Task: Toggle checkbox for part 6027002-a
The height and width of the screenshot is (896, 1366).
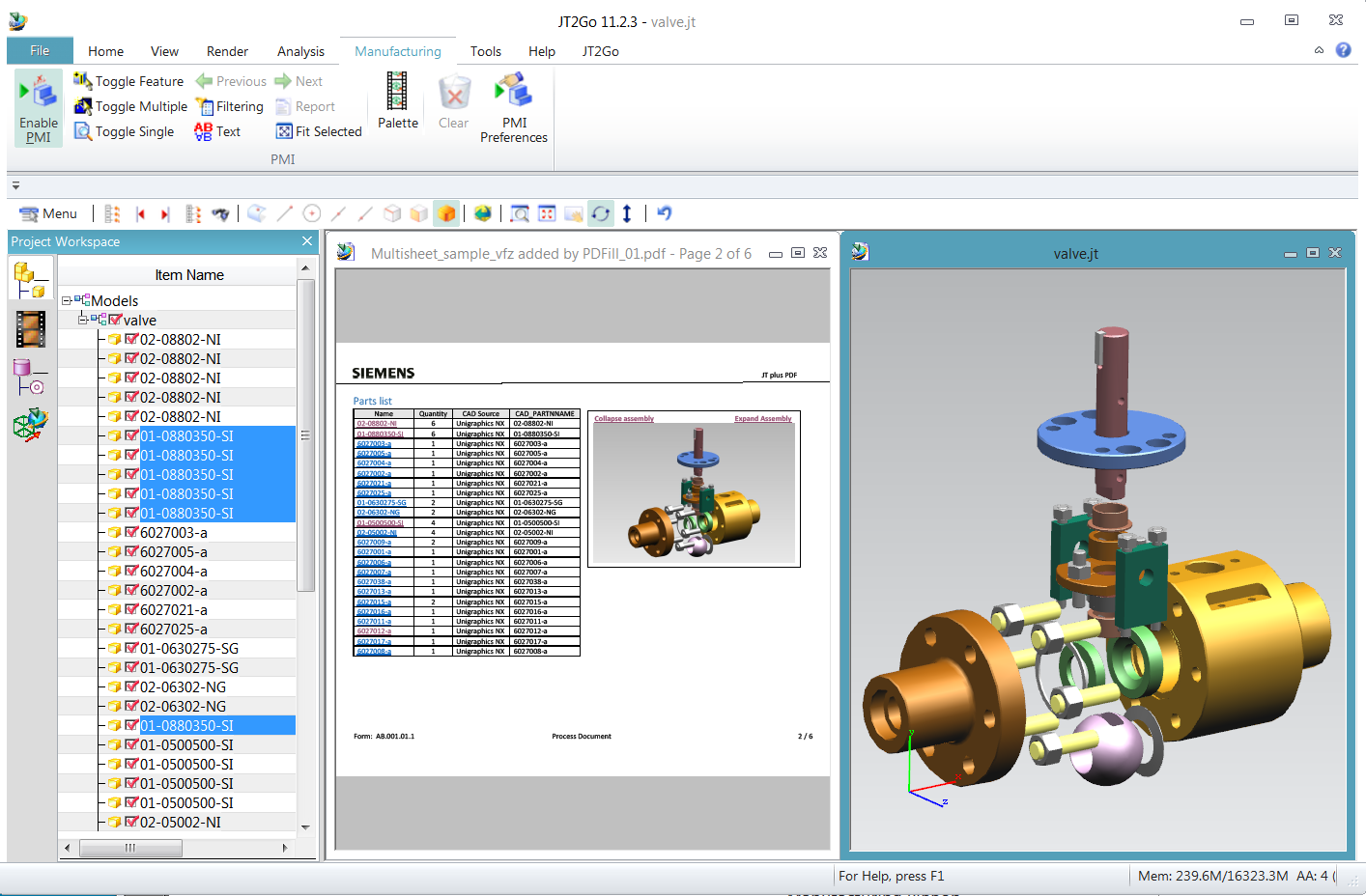Action: [131, 590]
